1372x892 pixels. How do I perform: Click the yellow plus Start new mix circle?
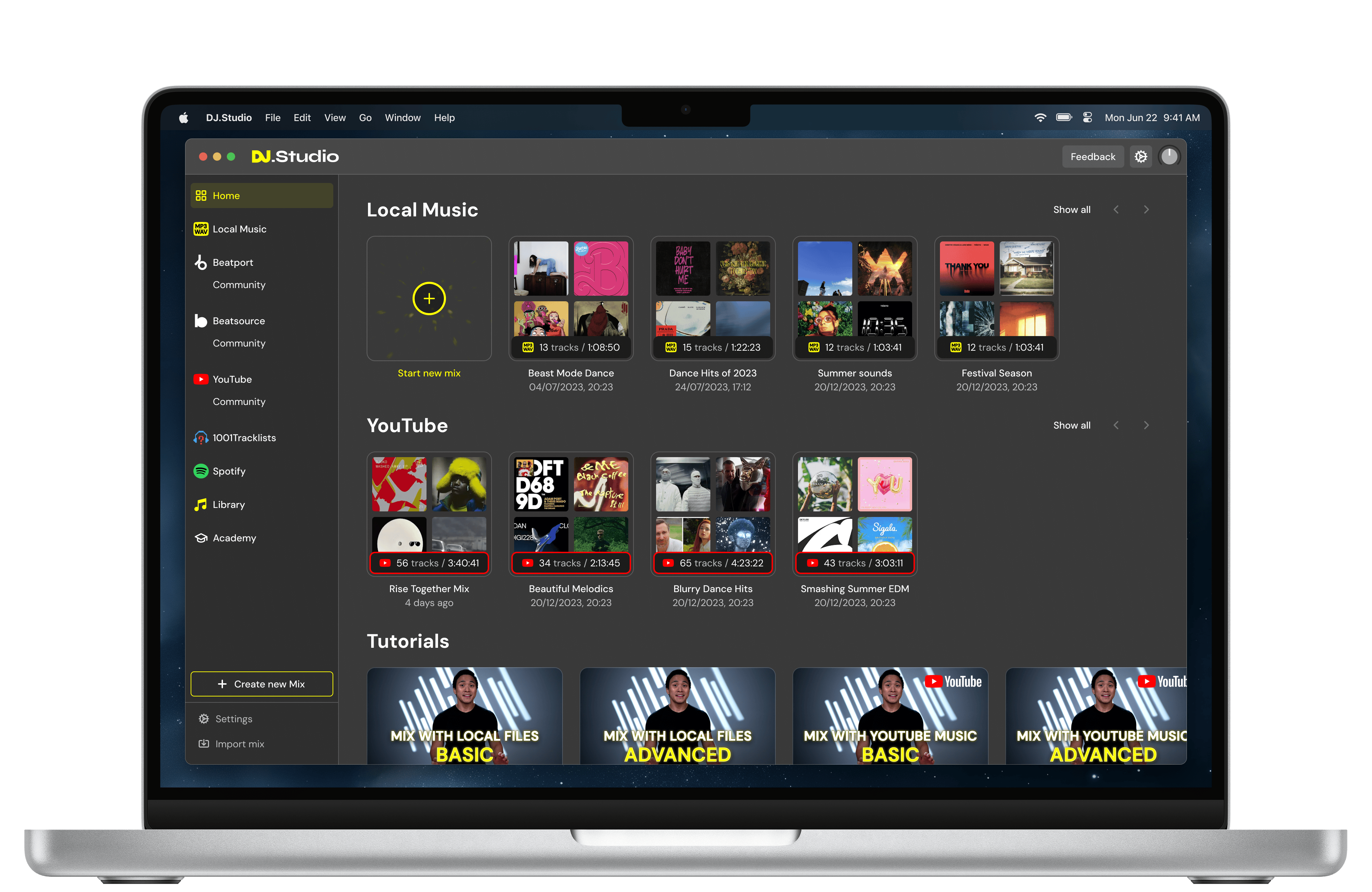point(429,299)
